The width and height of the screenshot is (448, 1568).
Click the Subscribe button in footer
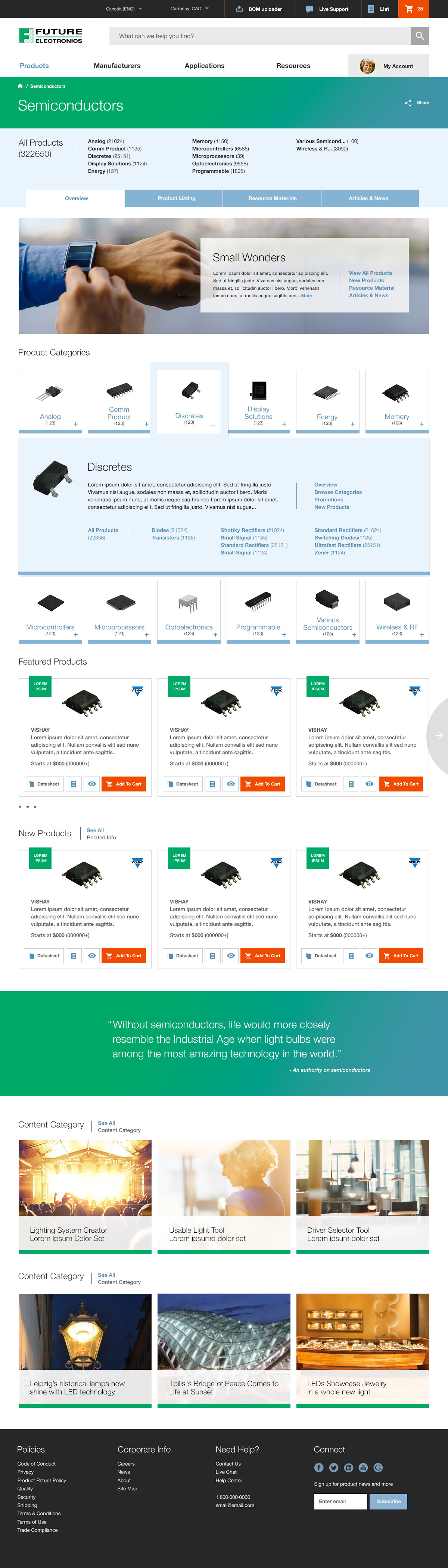[388, 1502]
